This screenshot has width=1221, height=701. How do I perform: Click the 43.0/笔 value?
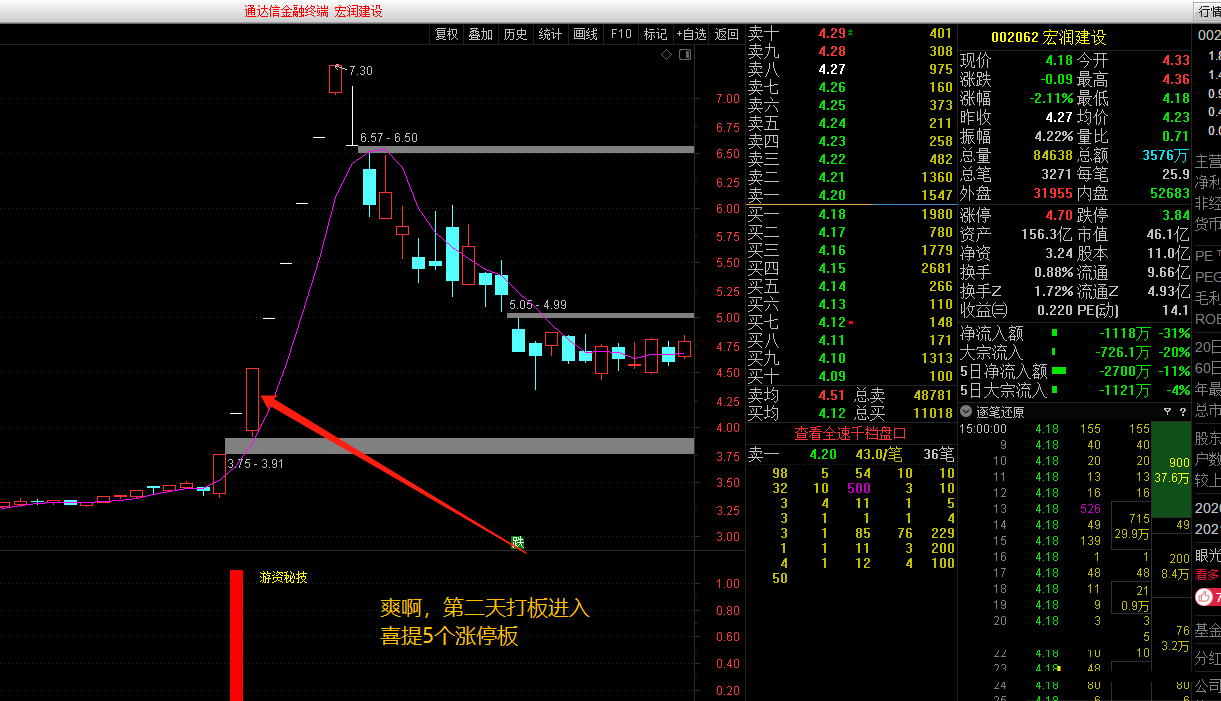(879, 454)
